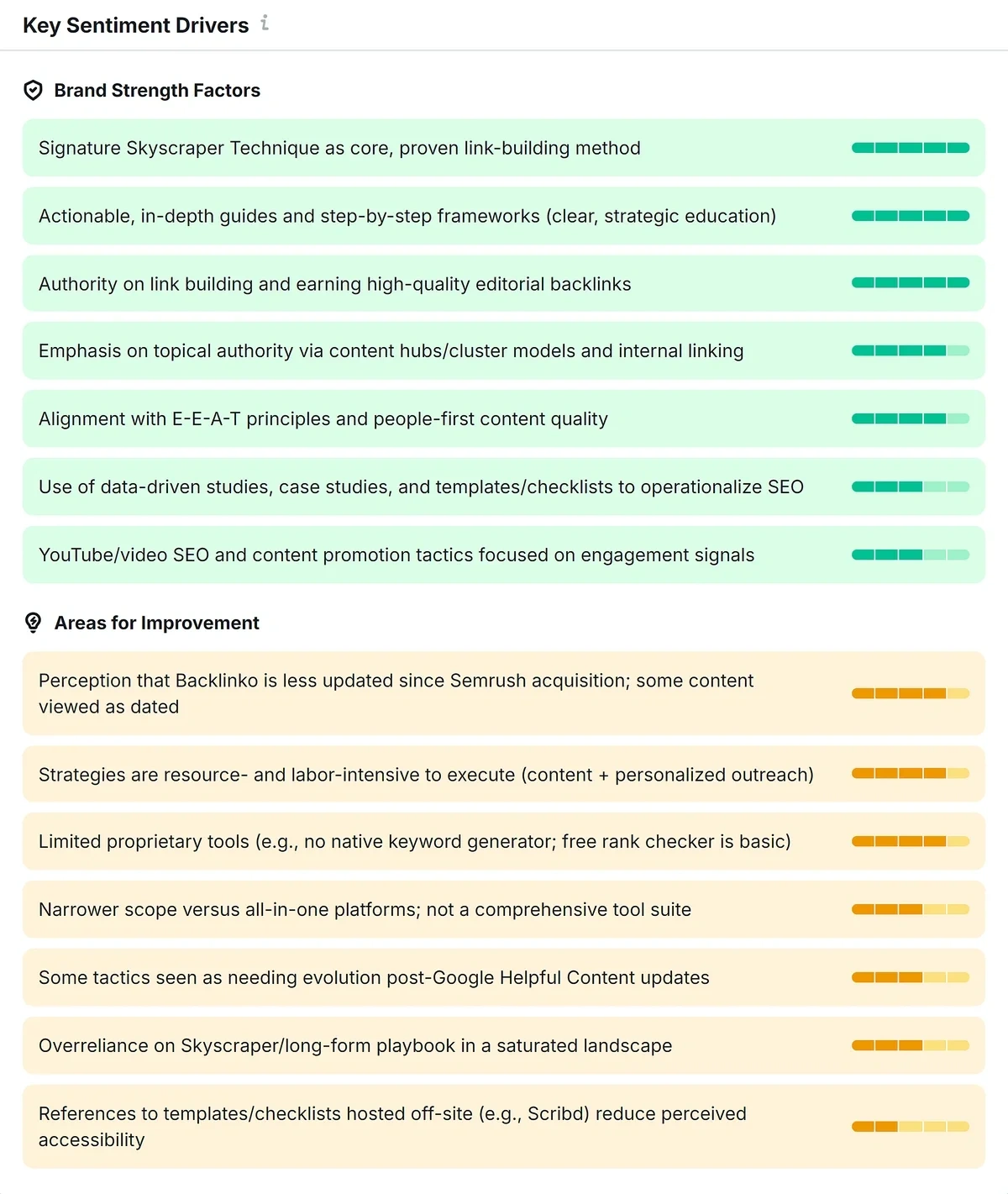The image size is (1008, 1194).
Task: Open the Key Sentiment Drivers title
Action: pyautogui.click(x=135, y=24)
